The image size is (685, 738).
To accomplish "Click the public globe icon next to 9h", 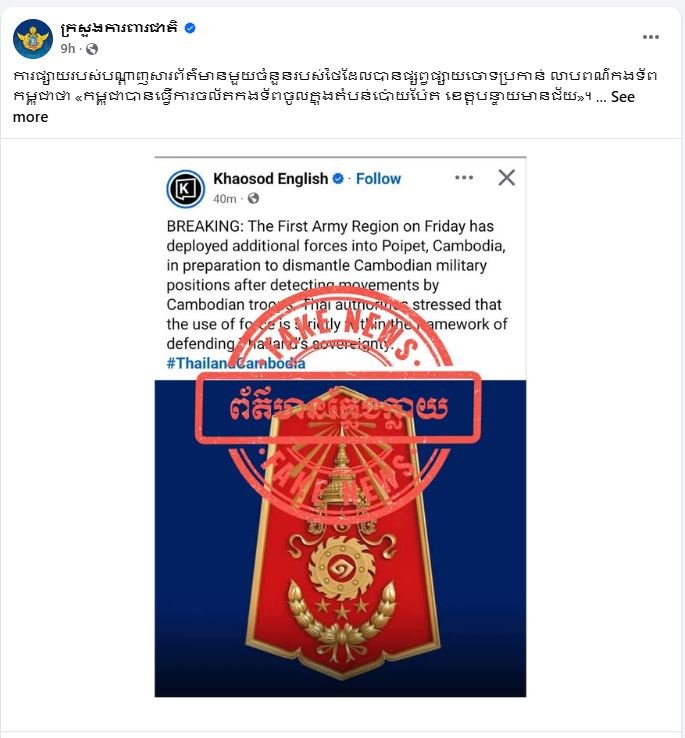I will (x=92, y=49).
